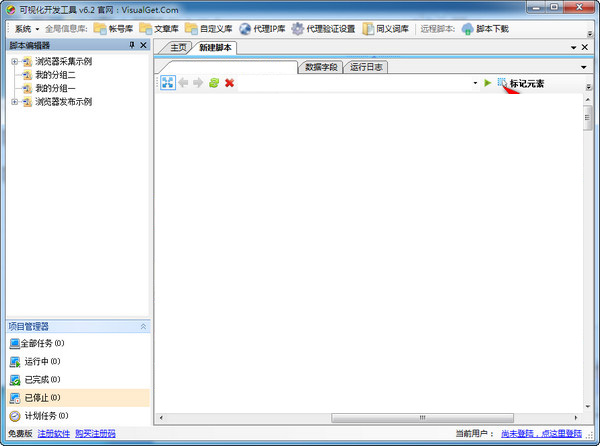Expand the 浏览器采集示例 tree node
The width and height of the screenshot is (600, 446).
(15, 61)
